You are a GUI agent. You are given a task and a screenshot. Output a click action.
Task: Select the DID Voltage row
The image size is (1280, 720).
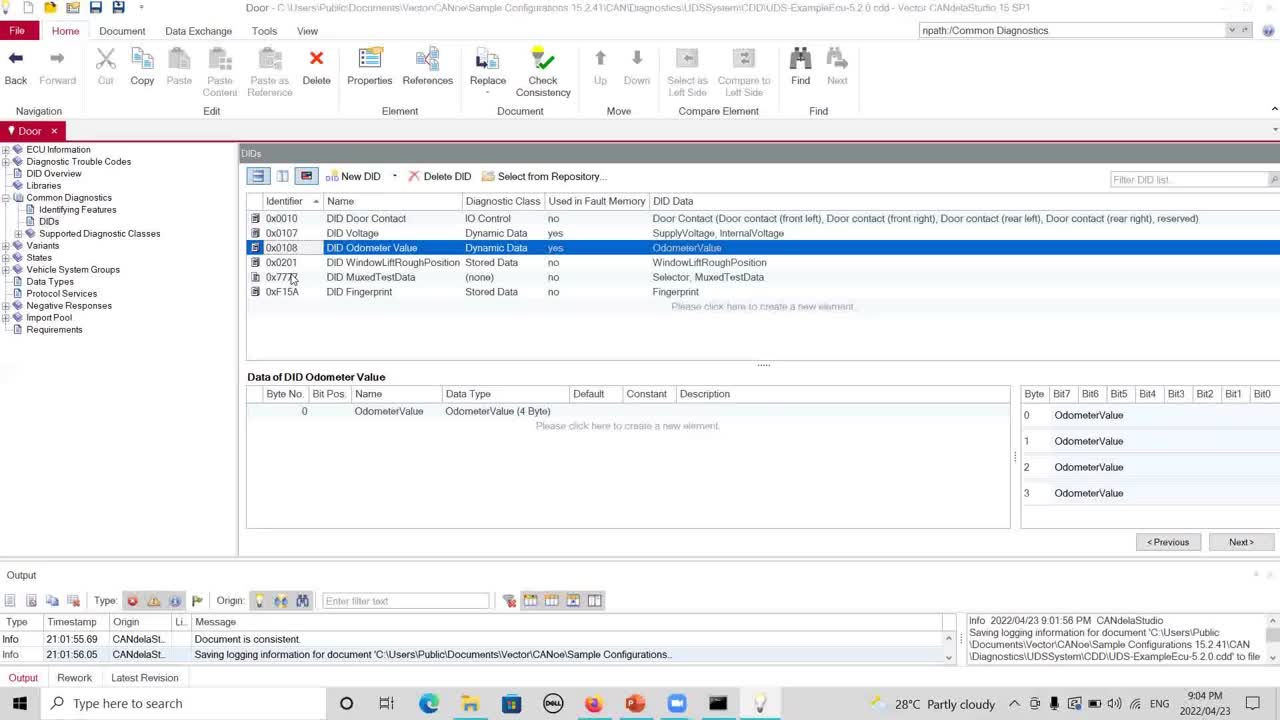coord(763,233)
